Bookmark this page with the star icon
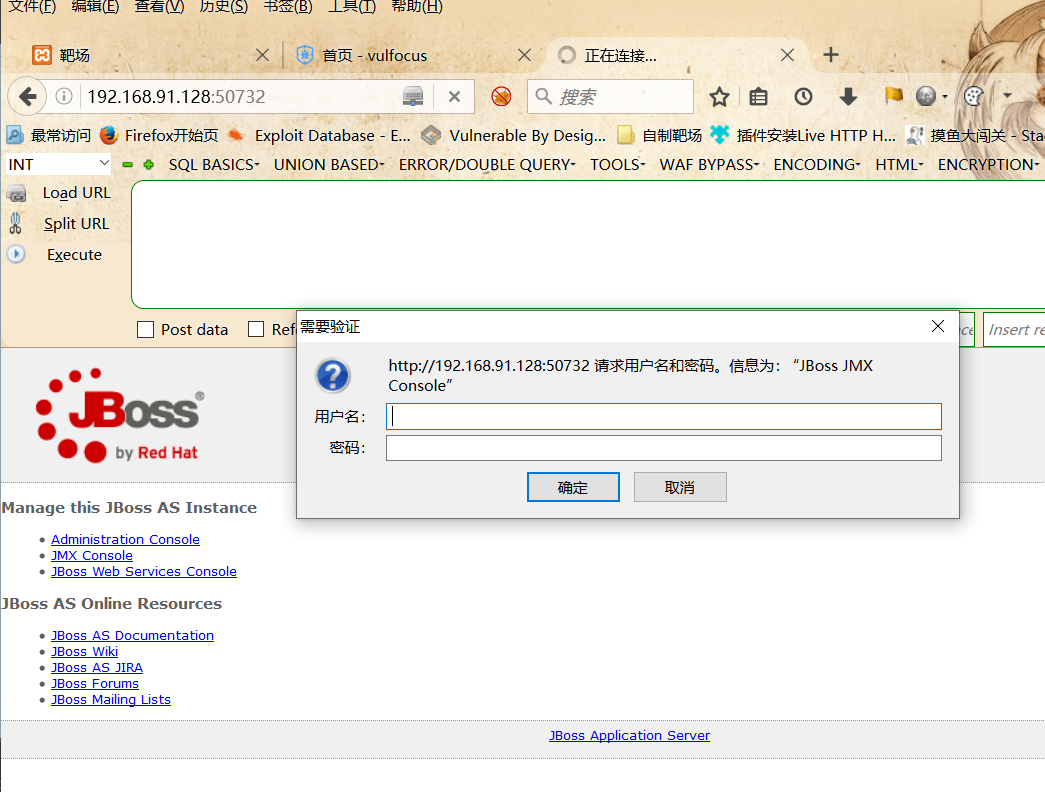The height and width of the screenshot is (792, 1045). pos(719,97)
